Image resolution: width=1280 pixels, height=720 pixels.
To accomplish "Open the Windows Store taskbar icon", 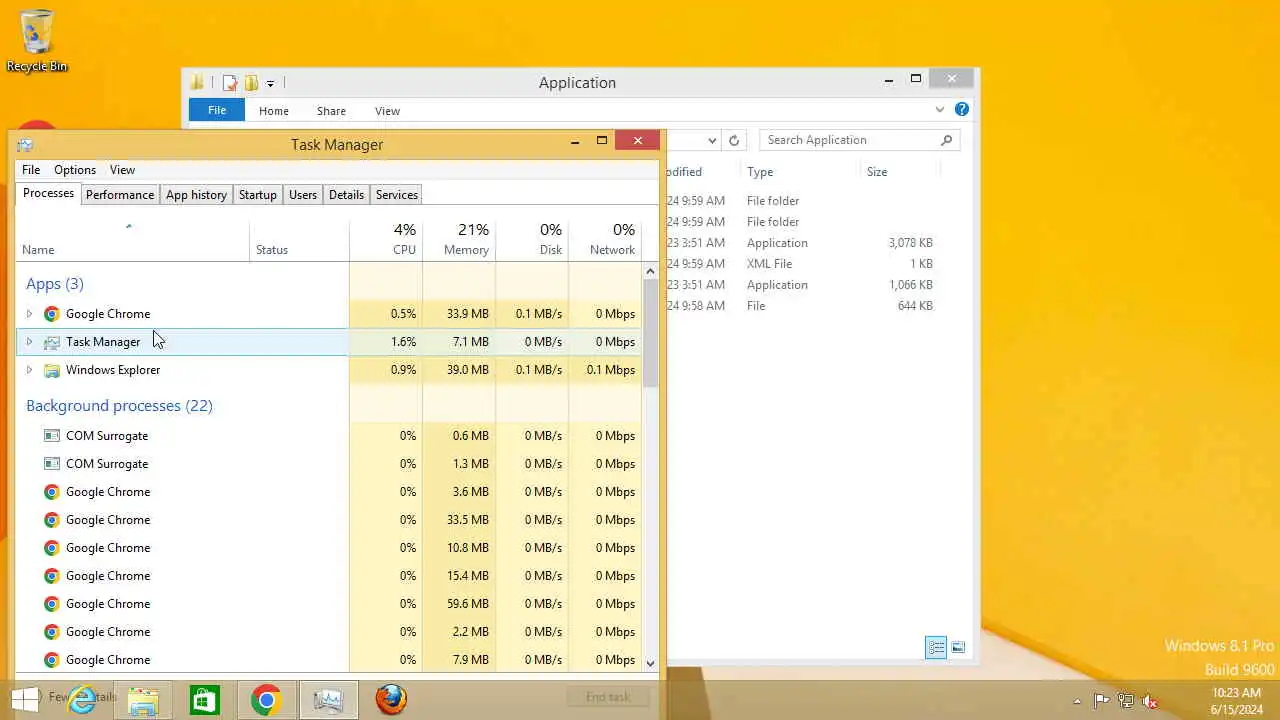I will click(x=204, y=700).
